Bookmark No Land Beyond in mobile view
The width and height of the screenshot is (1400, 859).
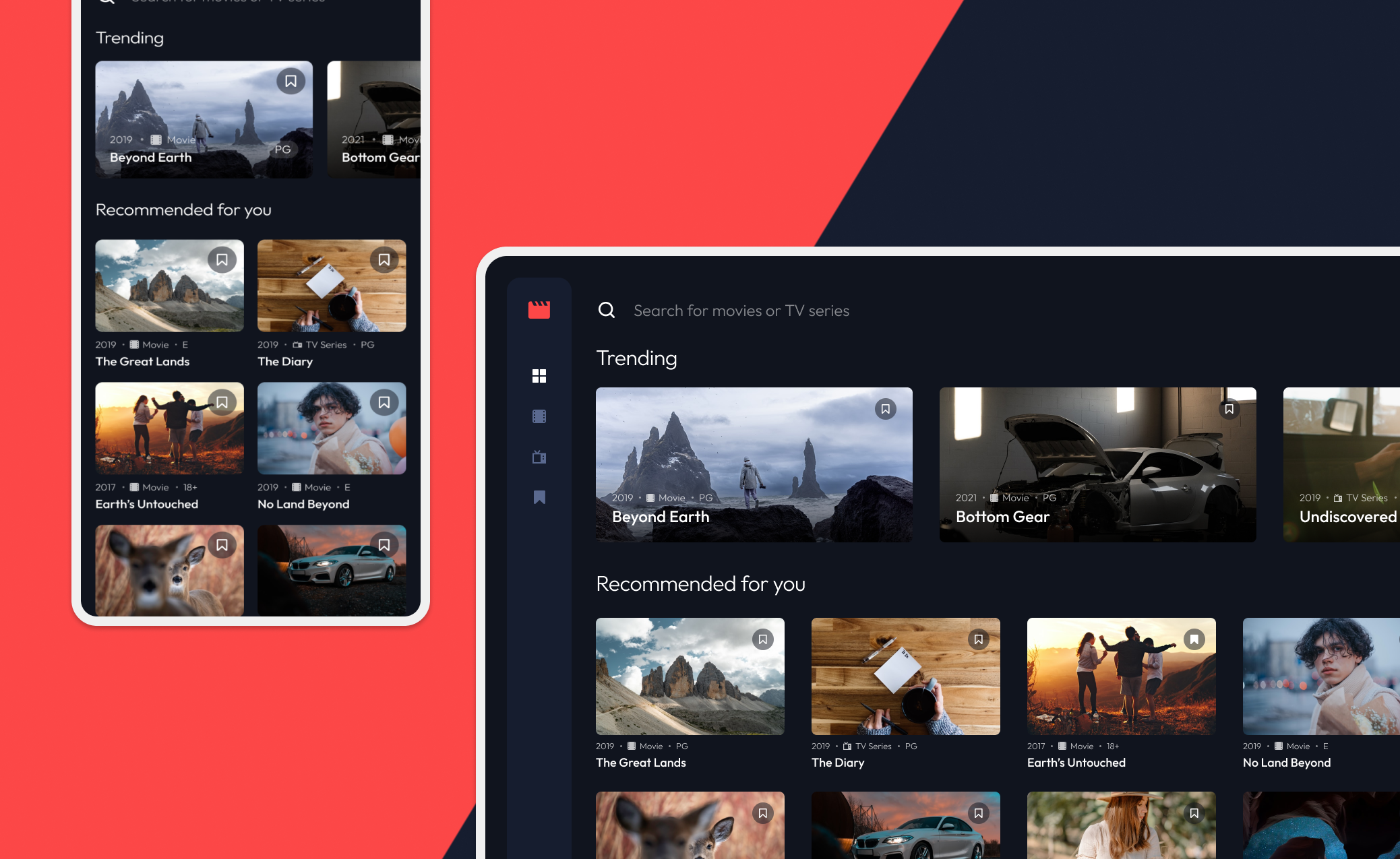tap(384, 403)
